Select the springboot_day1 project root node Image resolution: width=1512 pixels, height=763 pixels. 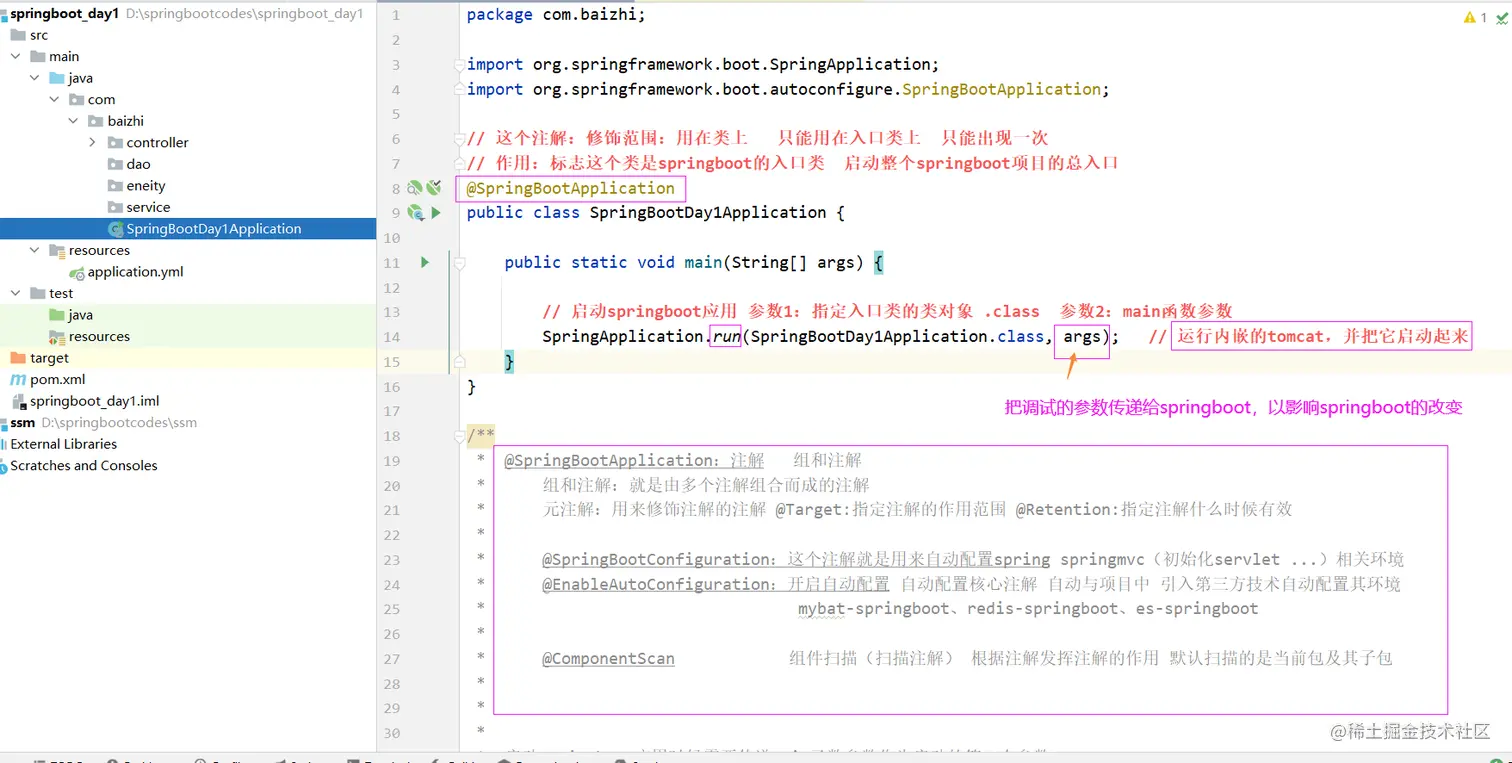coord(65,14)
